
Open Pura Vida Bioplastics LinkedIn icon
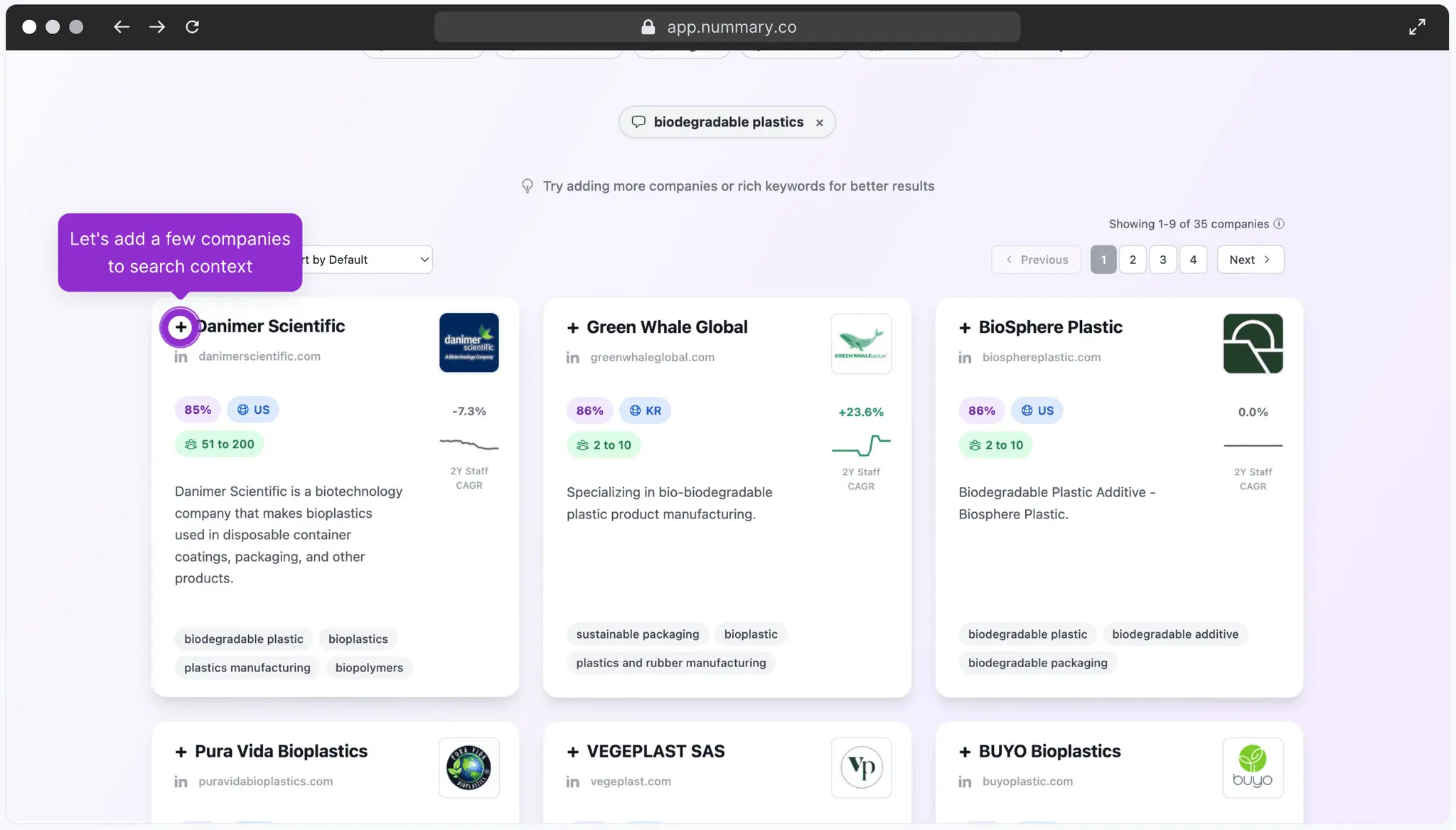coord(181,782)
